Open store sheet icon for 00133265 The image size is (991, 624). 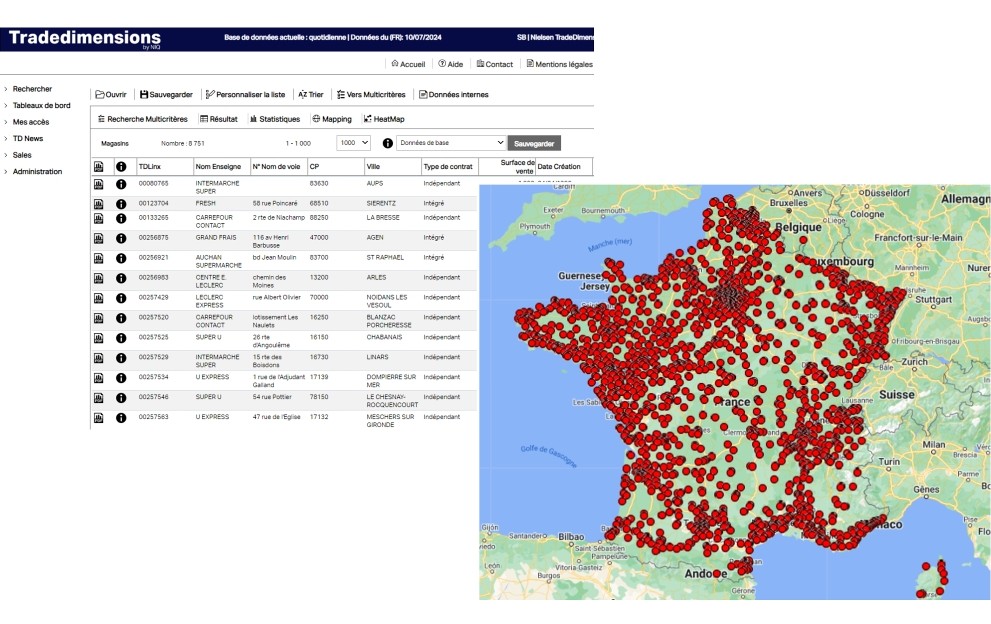click(x=99, y=219)
